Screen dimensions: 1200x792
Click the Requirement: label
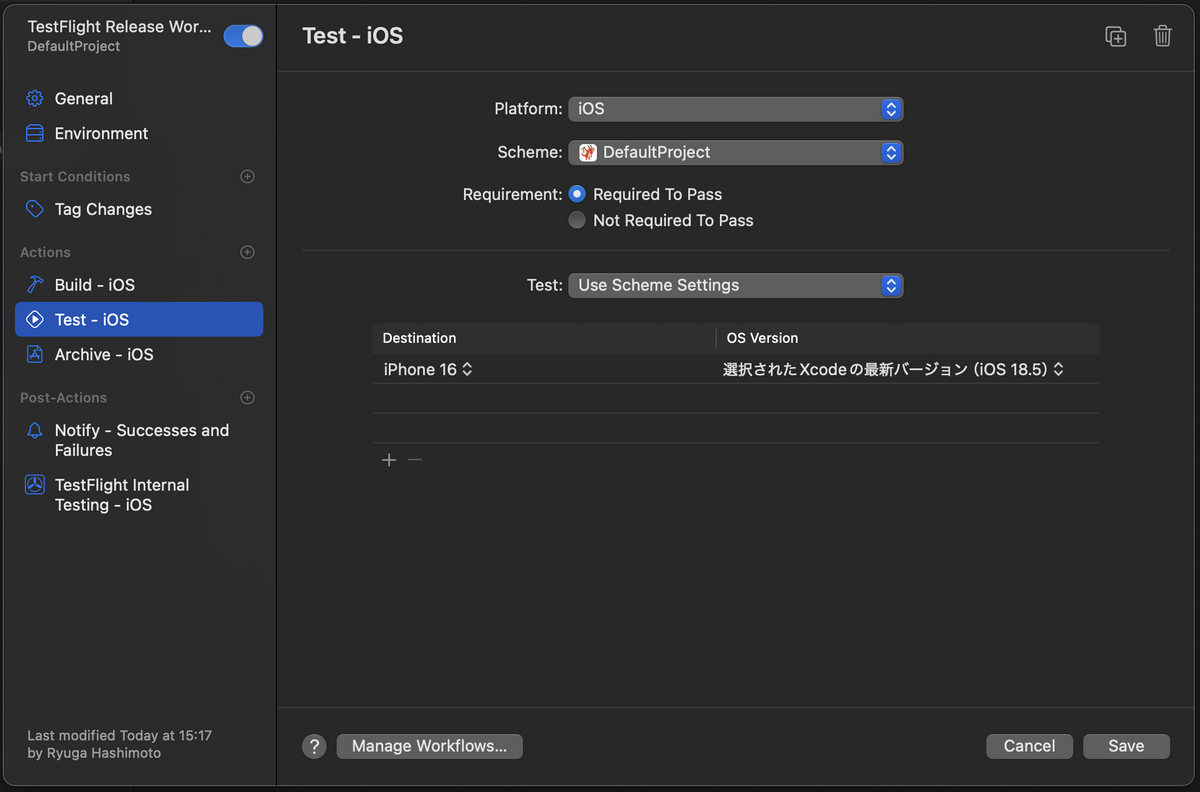pos(512,194)
